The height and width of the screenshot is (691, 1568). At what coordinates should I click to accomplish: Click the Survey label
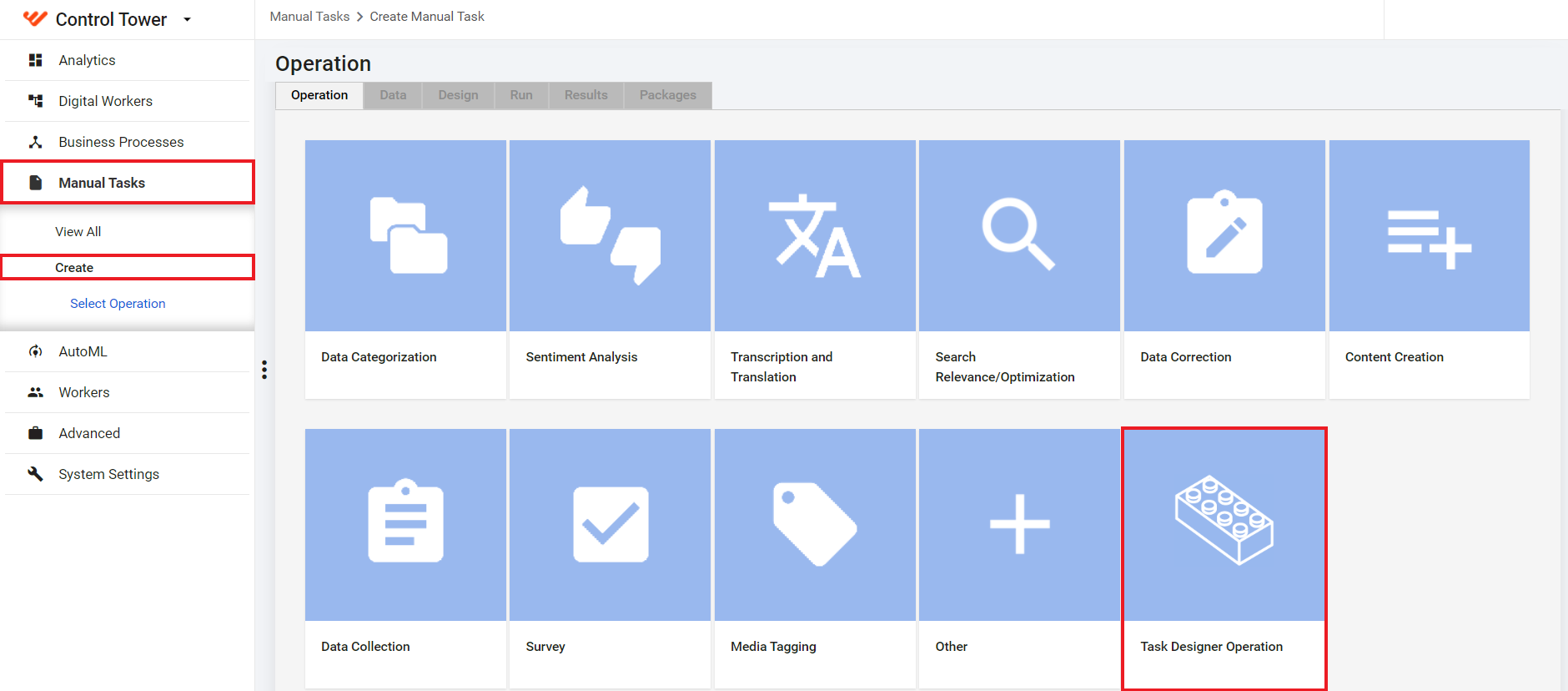(545, 647)
